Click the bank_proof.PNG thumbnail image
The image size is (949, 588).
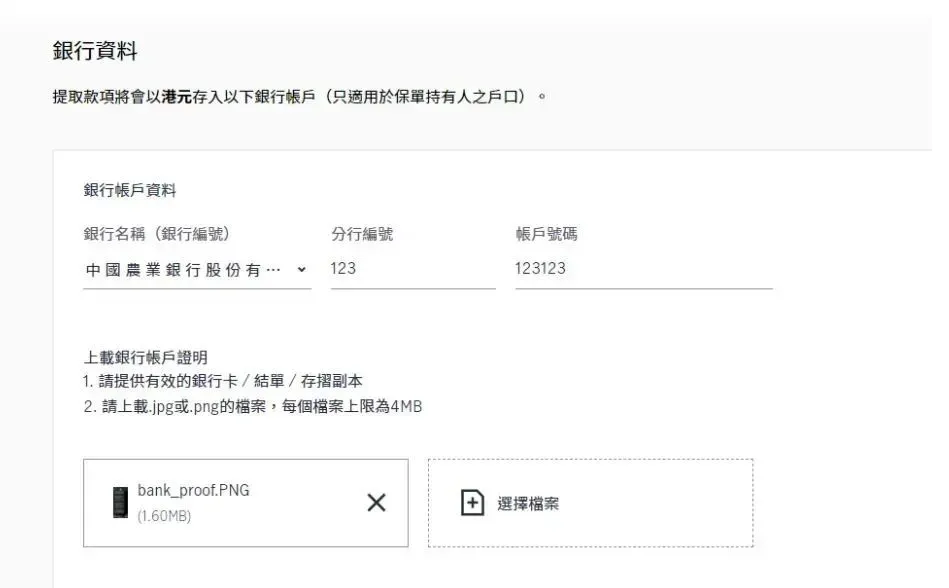pos(120,502)
